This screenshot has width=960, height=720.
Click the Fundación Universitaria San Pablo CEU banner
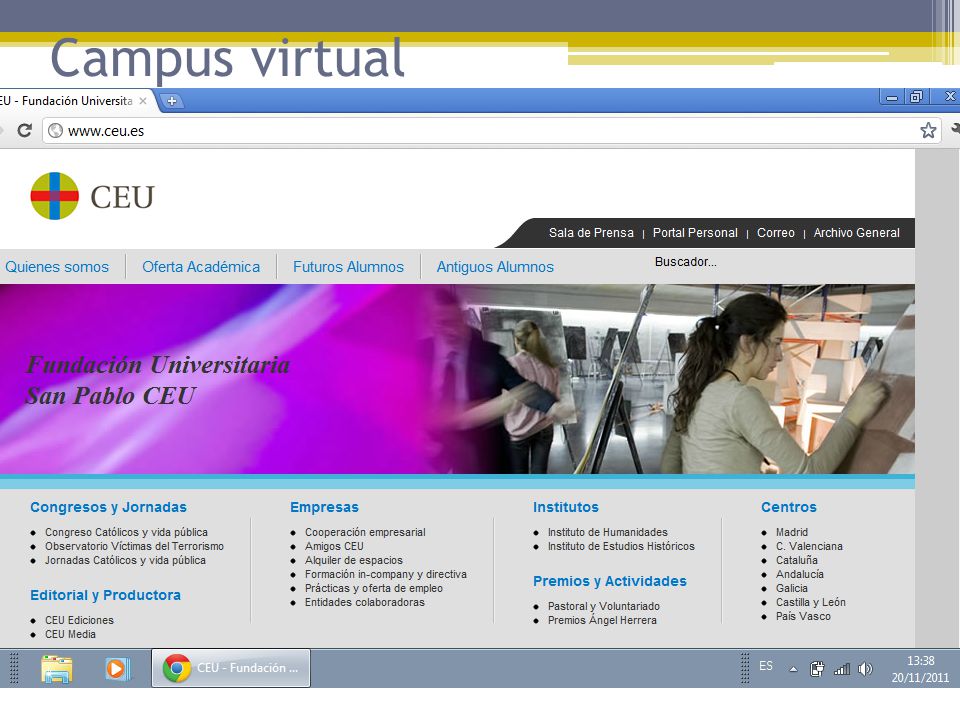457,379
